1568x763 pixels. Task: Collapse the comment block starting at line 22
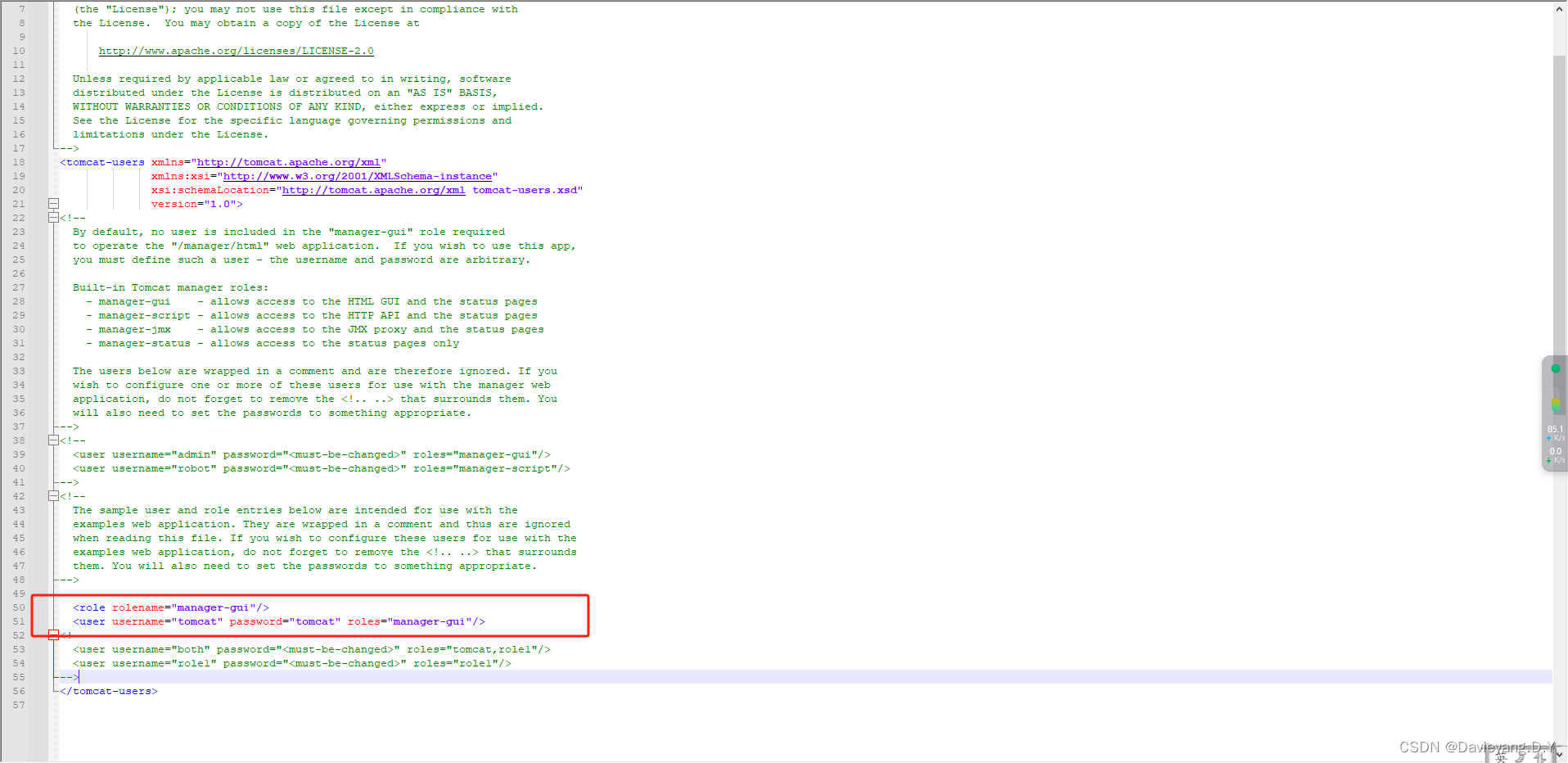coord(53,218)
